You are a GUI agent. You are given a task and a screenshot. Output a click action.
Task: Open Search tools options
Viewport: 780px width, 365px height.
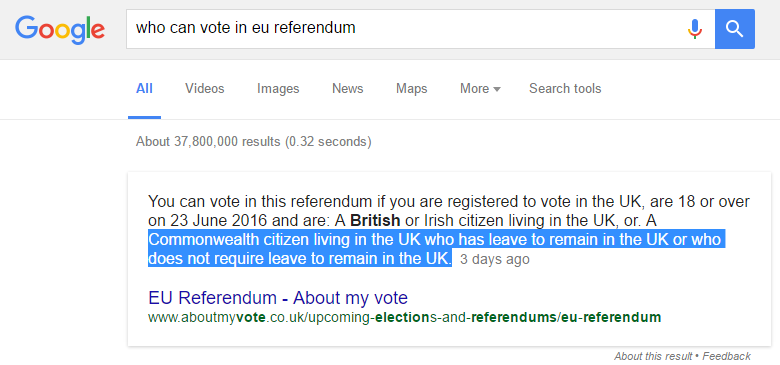[565, 89]
